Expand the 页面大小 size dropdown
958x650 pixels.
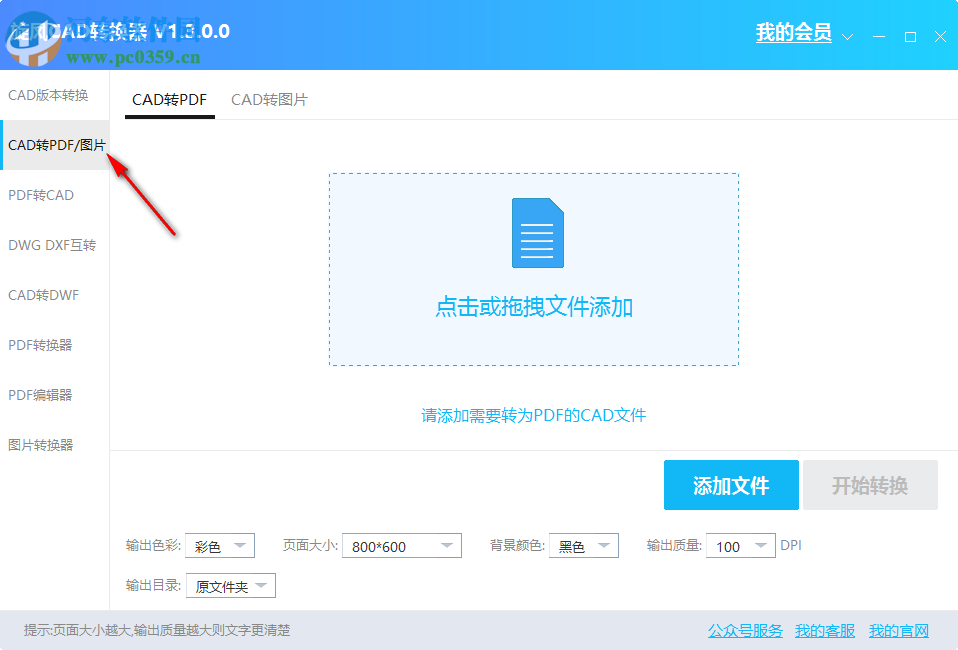pyautogui.click(x=401, y=545)
